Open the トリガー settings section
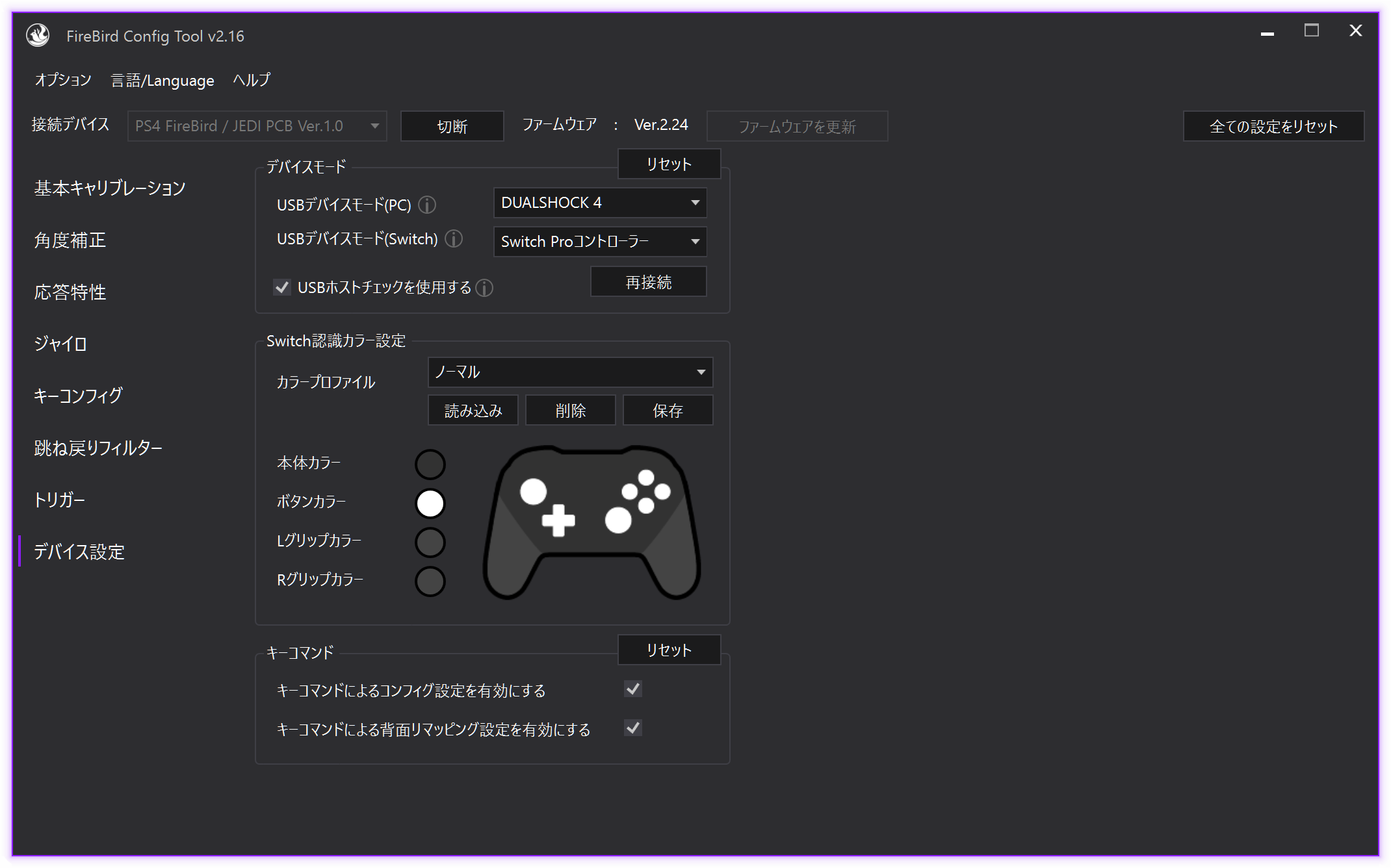Image resolution: width=1391 pixels, height=868 pixels. click(x=60, y=500)
